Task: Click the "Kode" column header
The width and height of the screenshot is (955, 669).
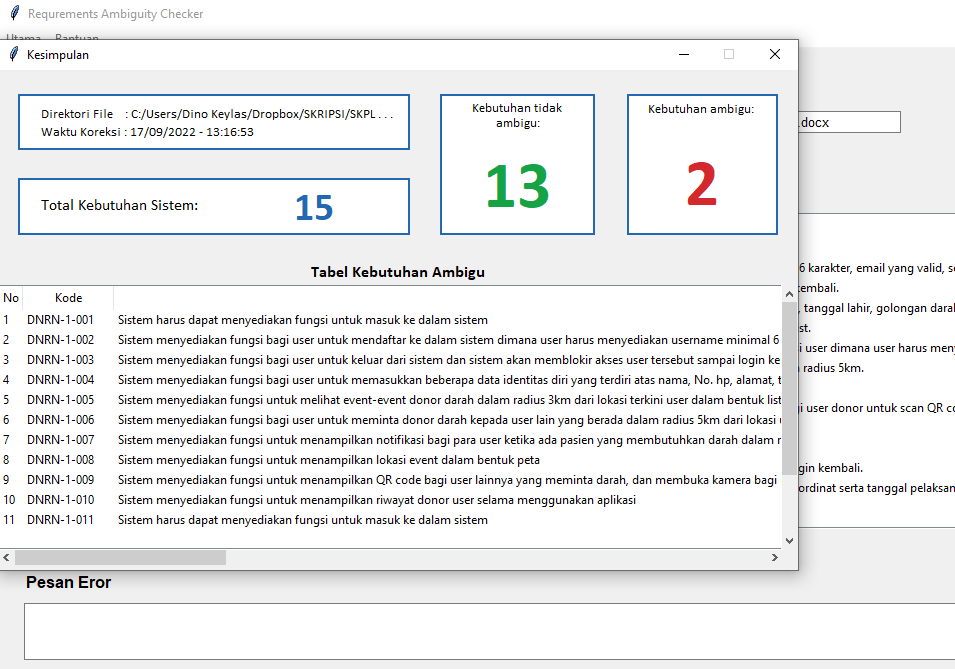Action: click(x=68, y=298)
